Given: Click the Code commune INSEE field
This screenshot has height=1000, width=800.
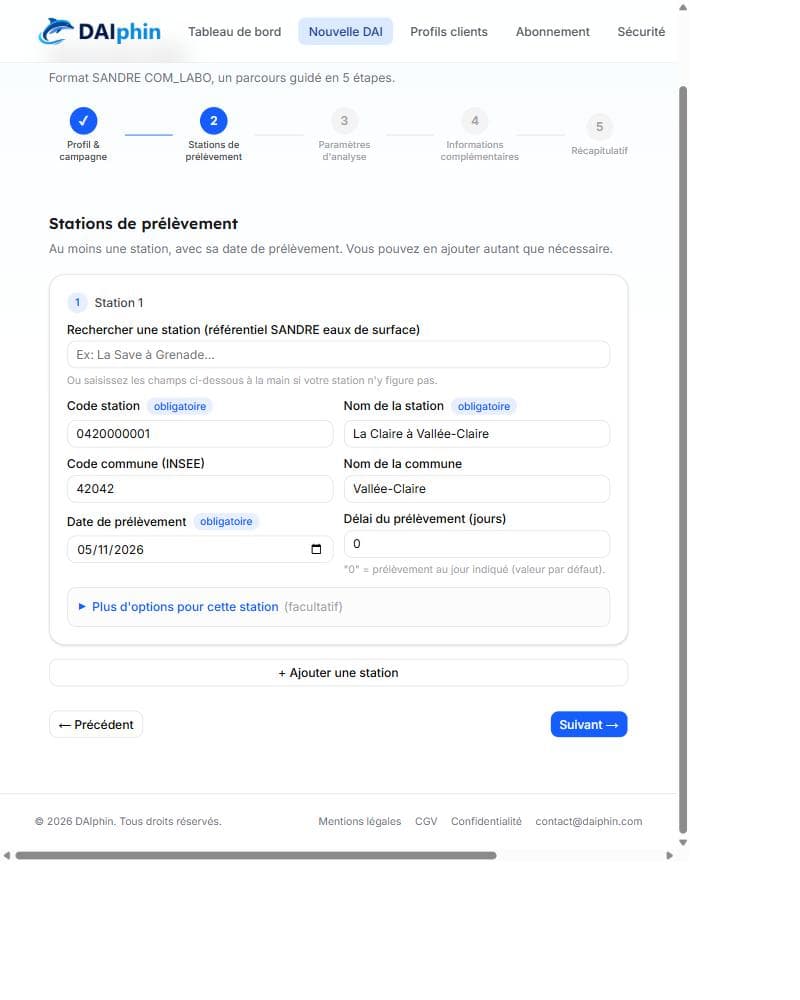Looking at the screenshot, I should coord(200,489).
